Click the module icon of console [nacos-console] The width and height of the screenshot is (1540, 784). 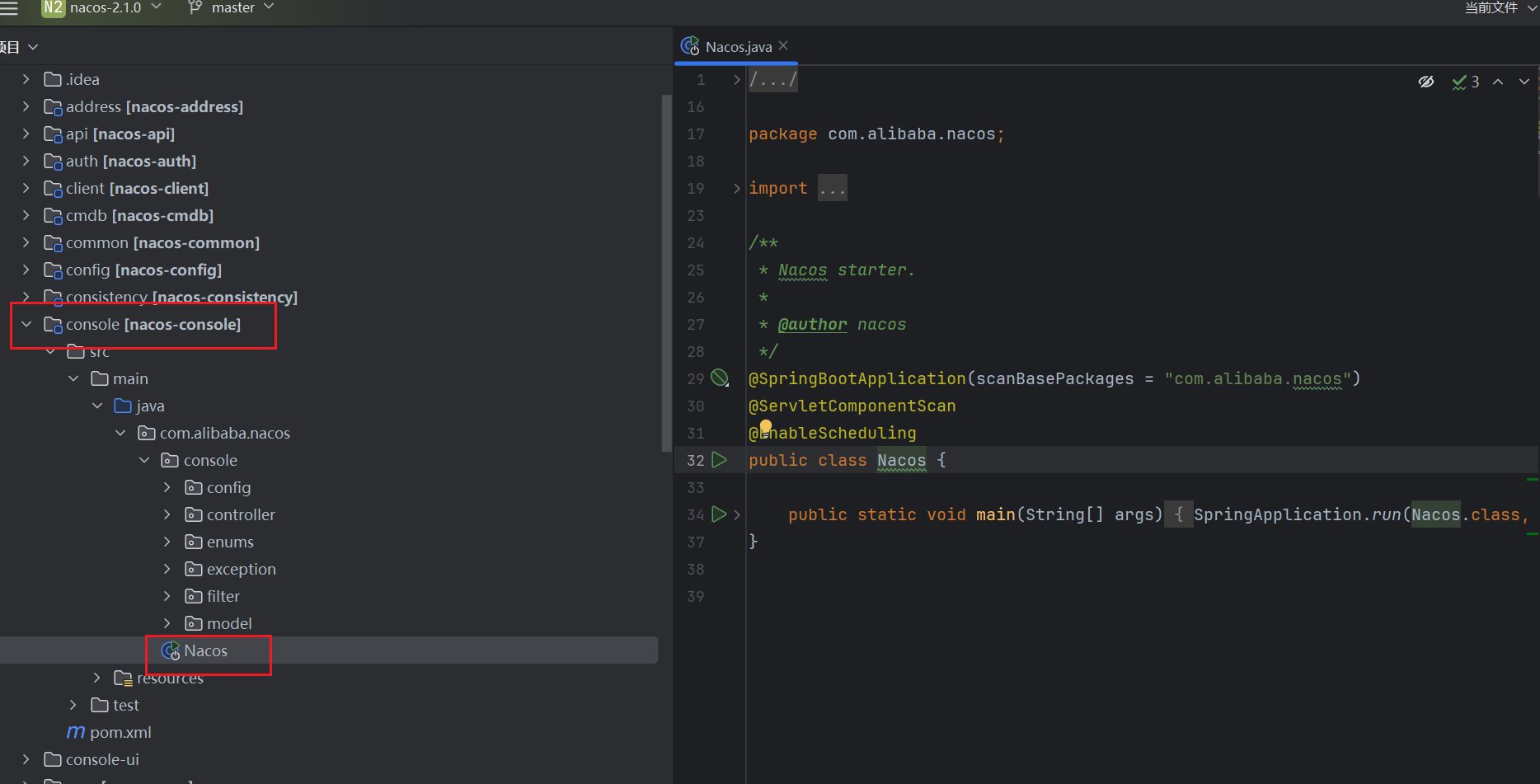[53, 325]
